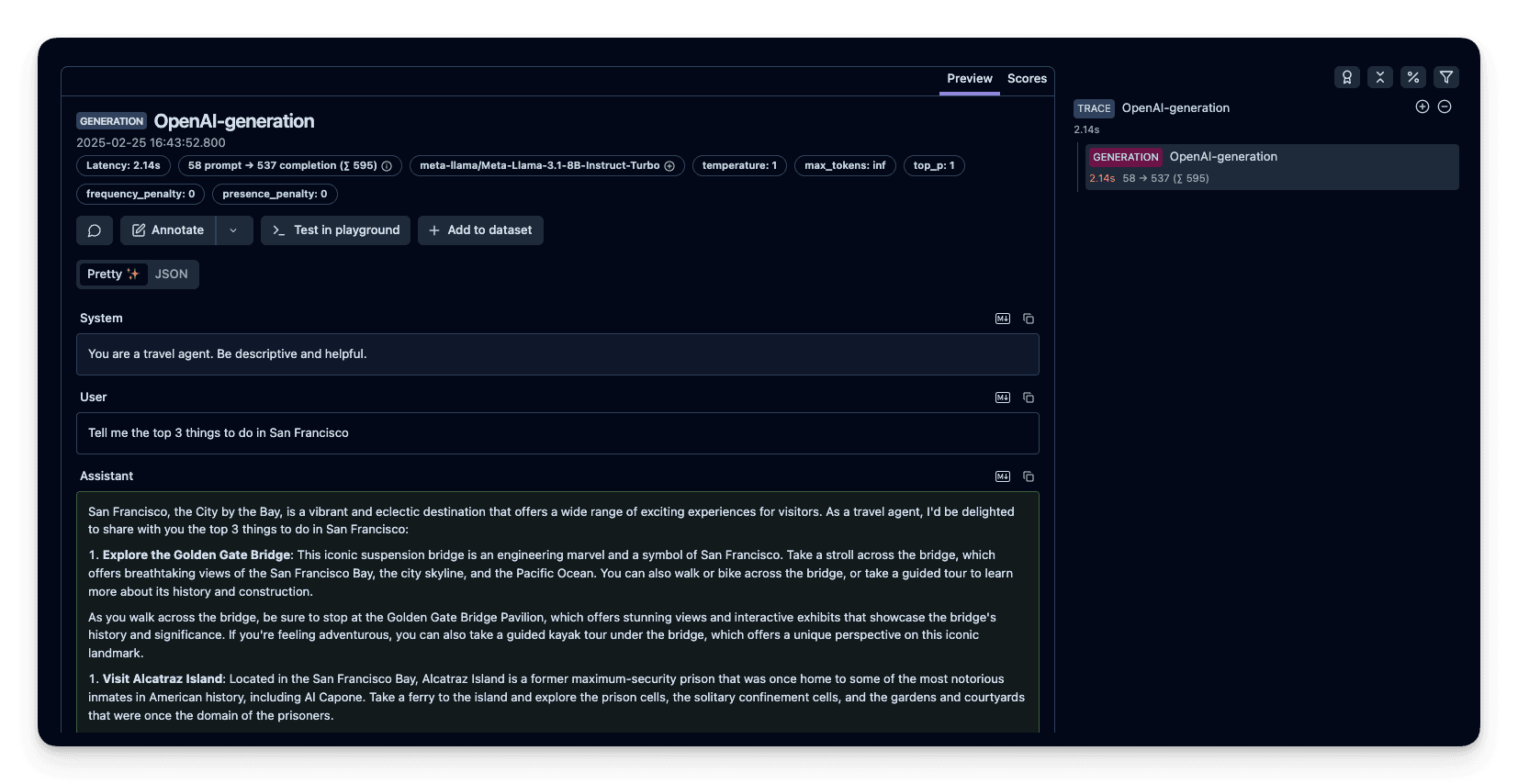Open the filter funnel in trace panel
1518x784 pixels.
1445,77
